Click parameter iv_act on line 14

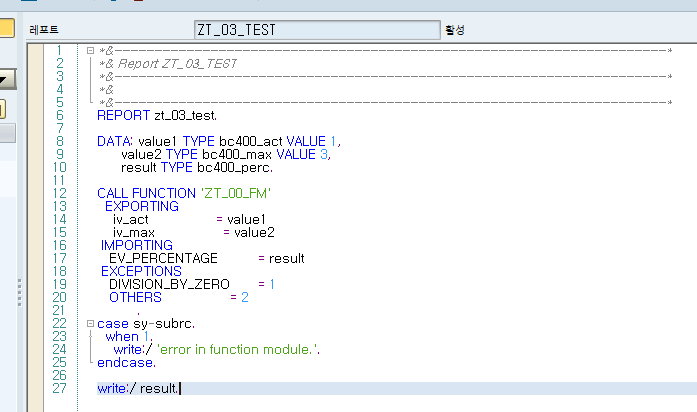(x=131, y=220)
